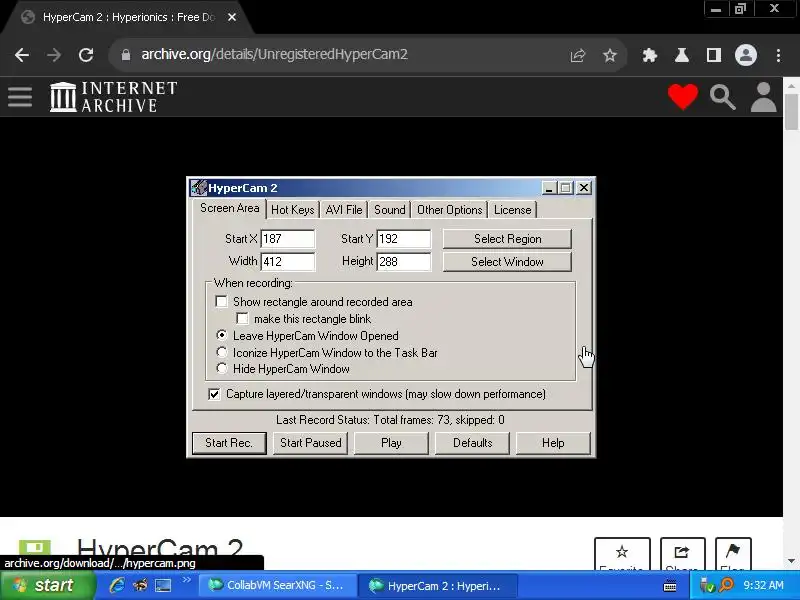800x600 pixels.
Task: Open the Hot Keys tab
Action: (x=292, y=210)
